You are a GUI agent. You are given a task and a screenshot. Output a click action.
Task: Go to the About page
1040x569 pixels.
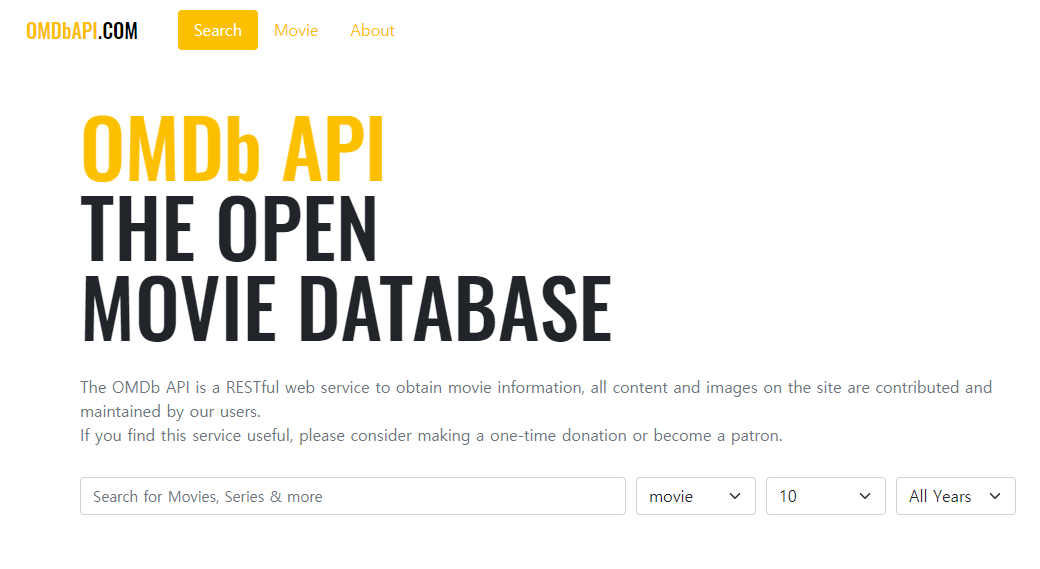(x=372, y=31)
